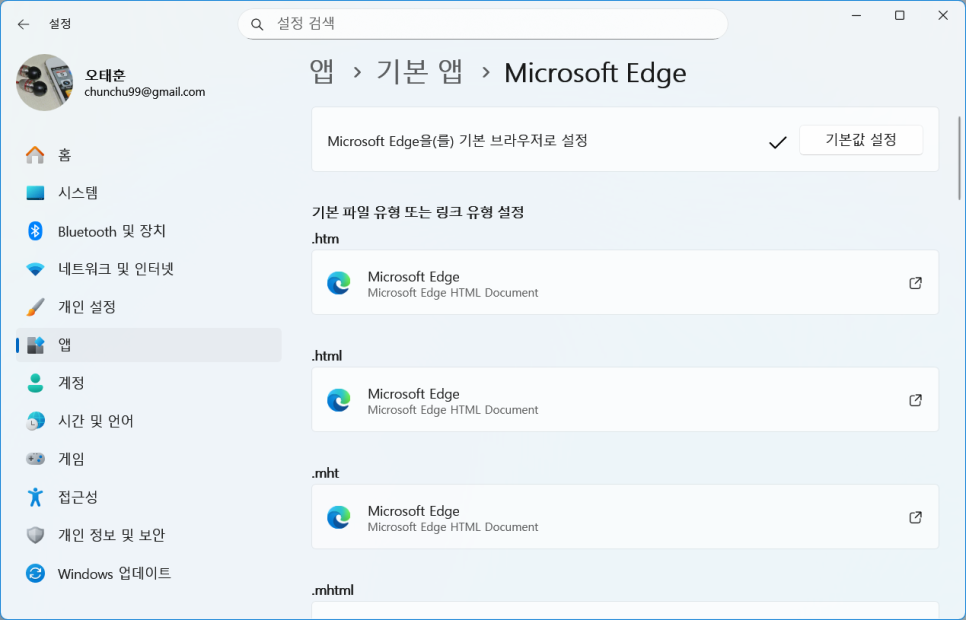Click the gamepad icon for 게임
The image size is (966, 620).
35,459
